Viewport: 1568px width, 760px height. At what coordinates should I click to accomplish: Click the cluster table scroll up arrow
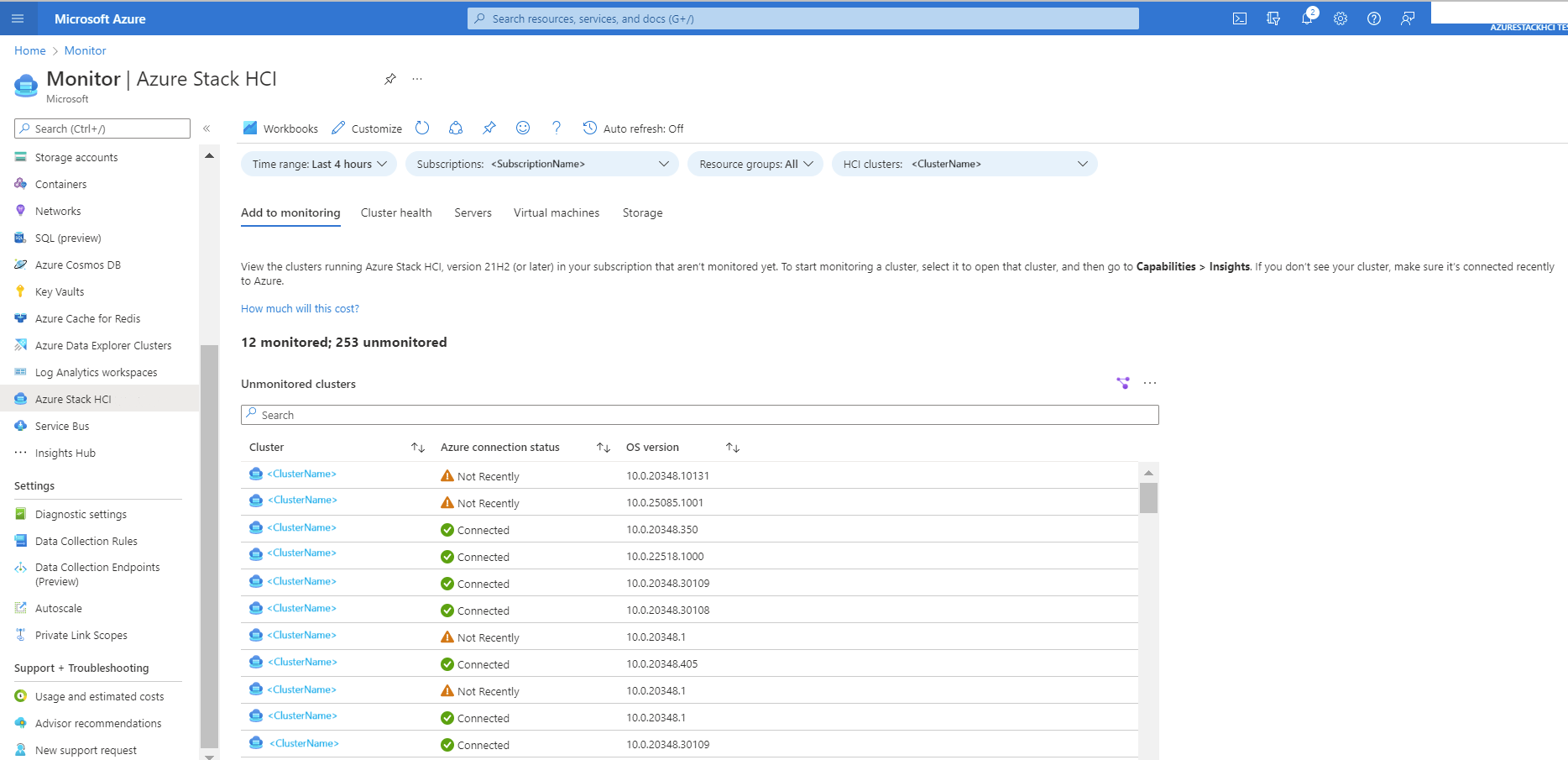[x=1148, y=473]
